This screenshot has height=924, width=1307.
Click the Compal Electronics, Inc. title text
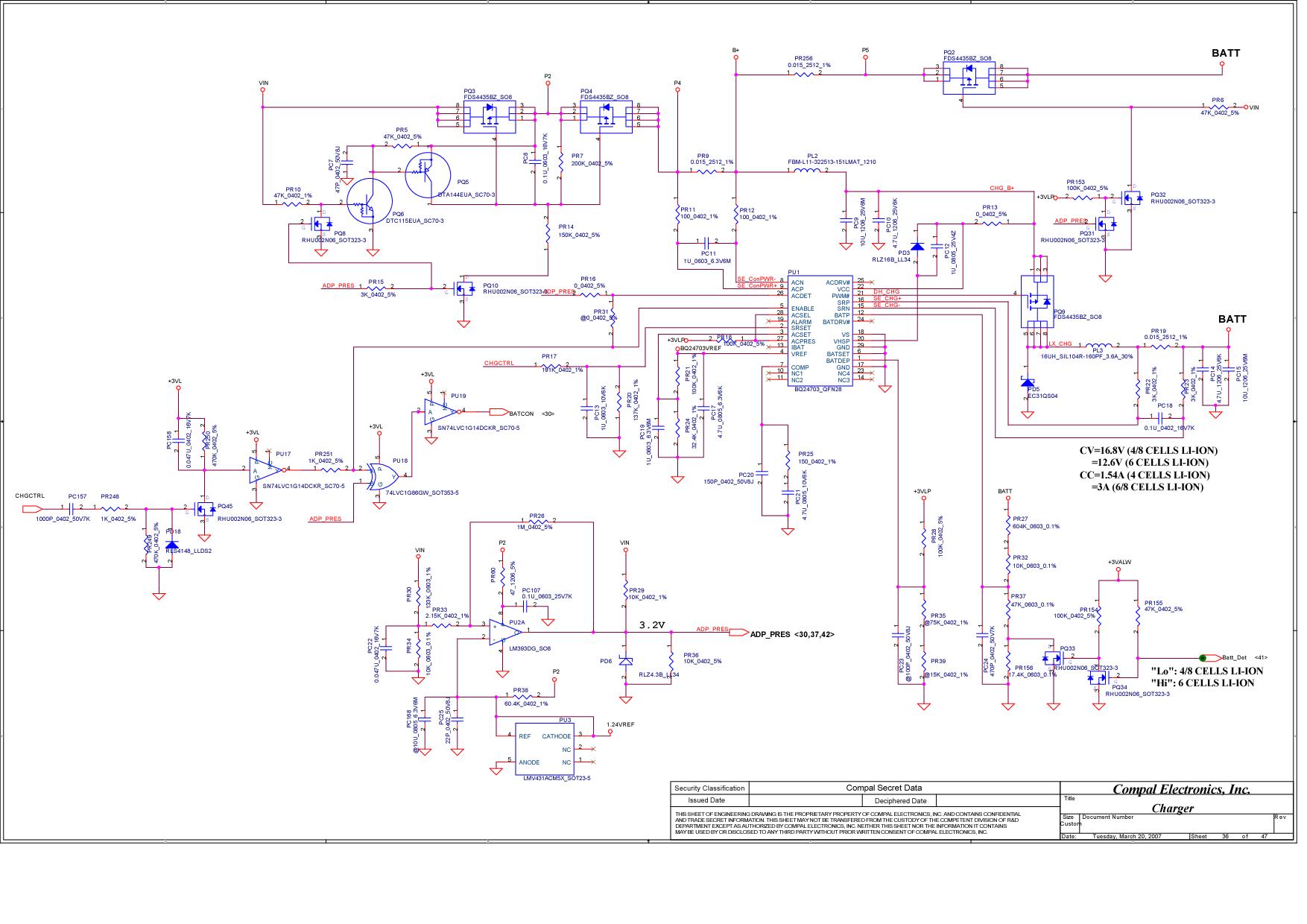tap(1181, 790)
